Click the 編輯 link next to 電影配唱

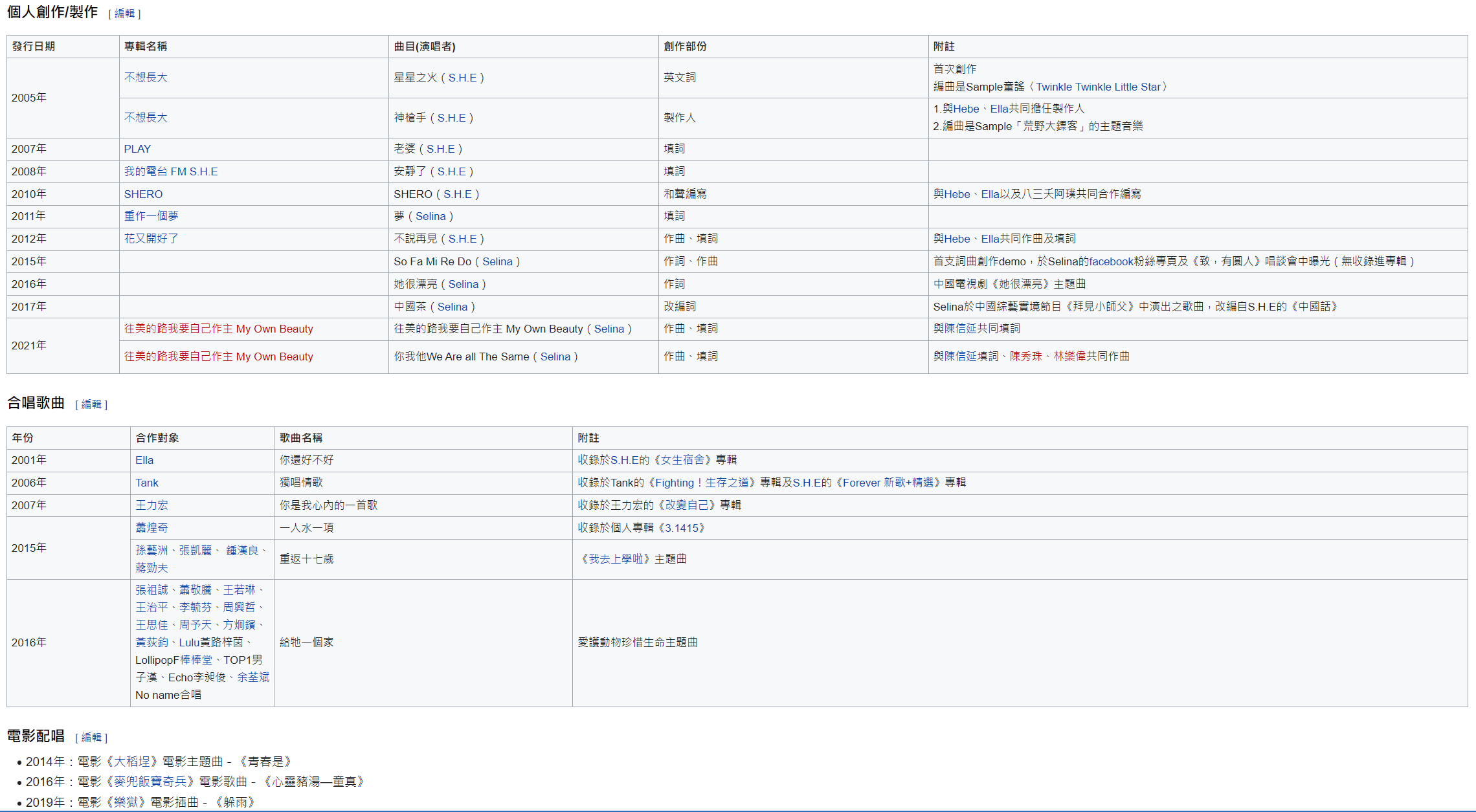point(91,738)
